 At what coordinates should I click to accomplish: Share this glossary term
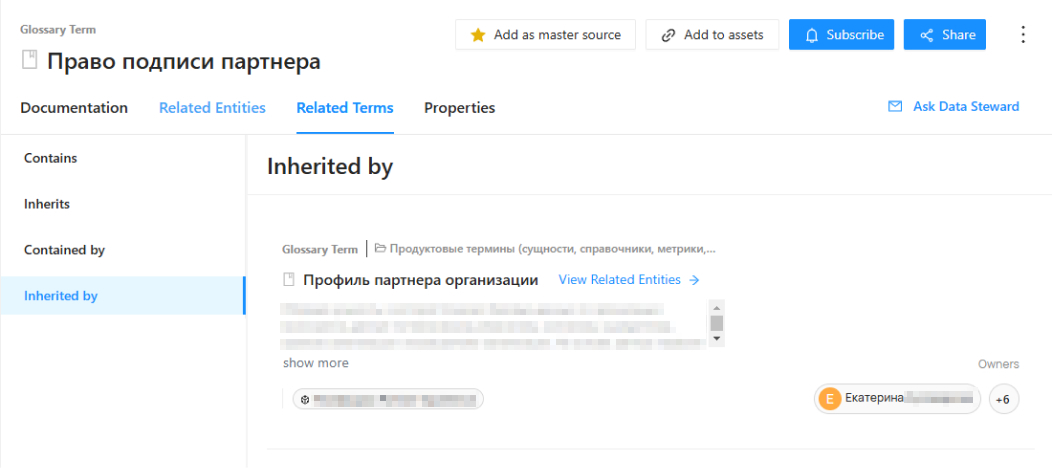click(x=945, y=35)
